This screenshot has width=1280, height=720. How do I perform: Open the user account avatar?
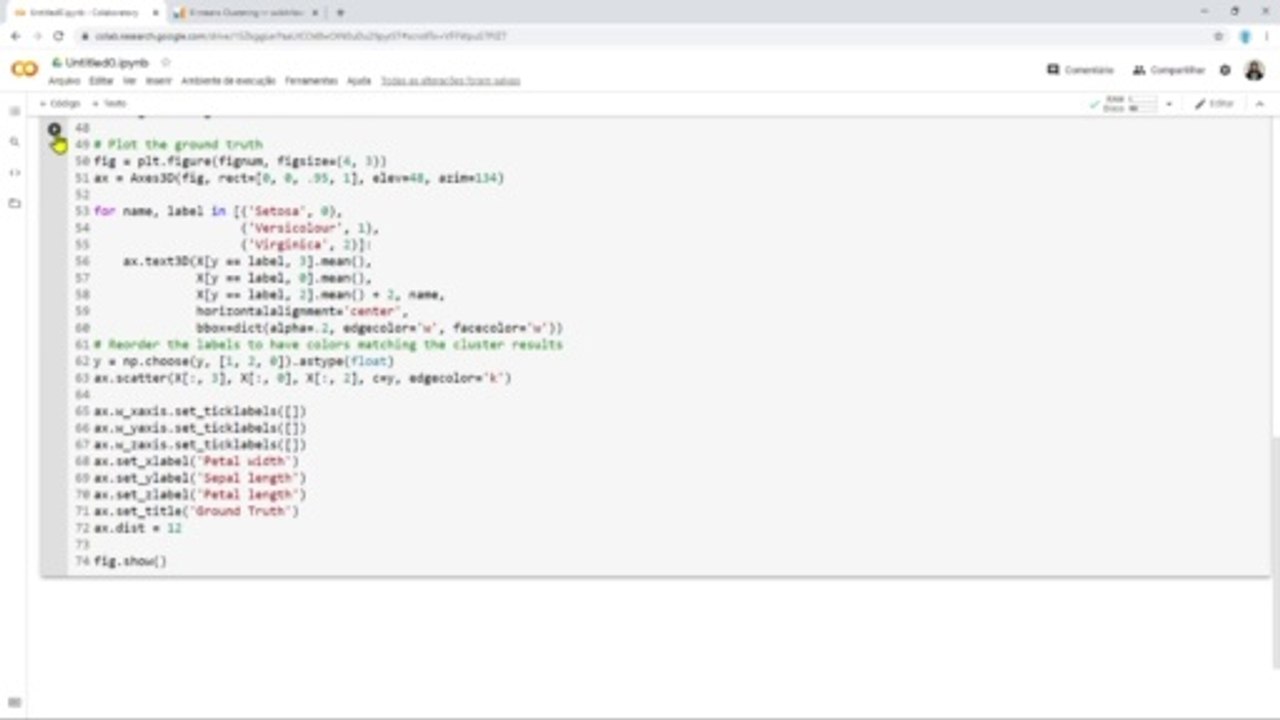[1254, 70]
